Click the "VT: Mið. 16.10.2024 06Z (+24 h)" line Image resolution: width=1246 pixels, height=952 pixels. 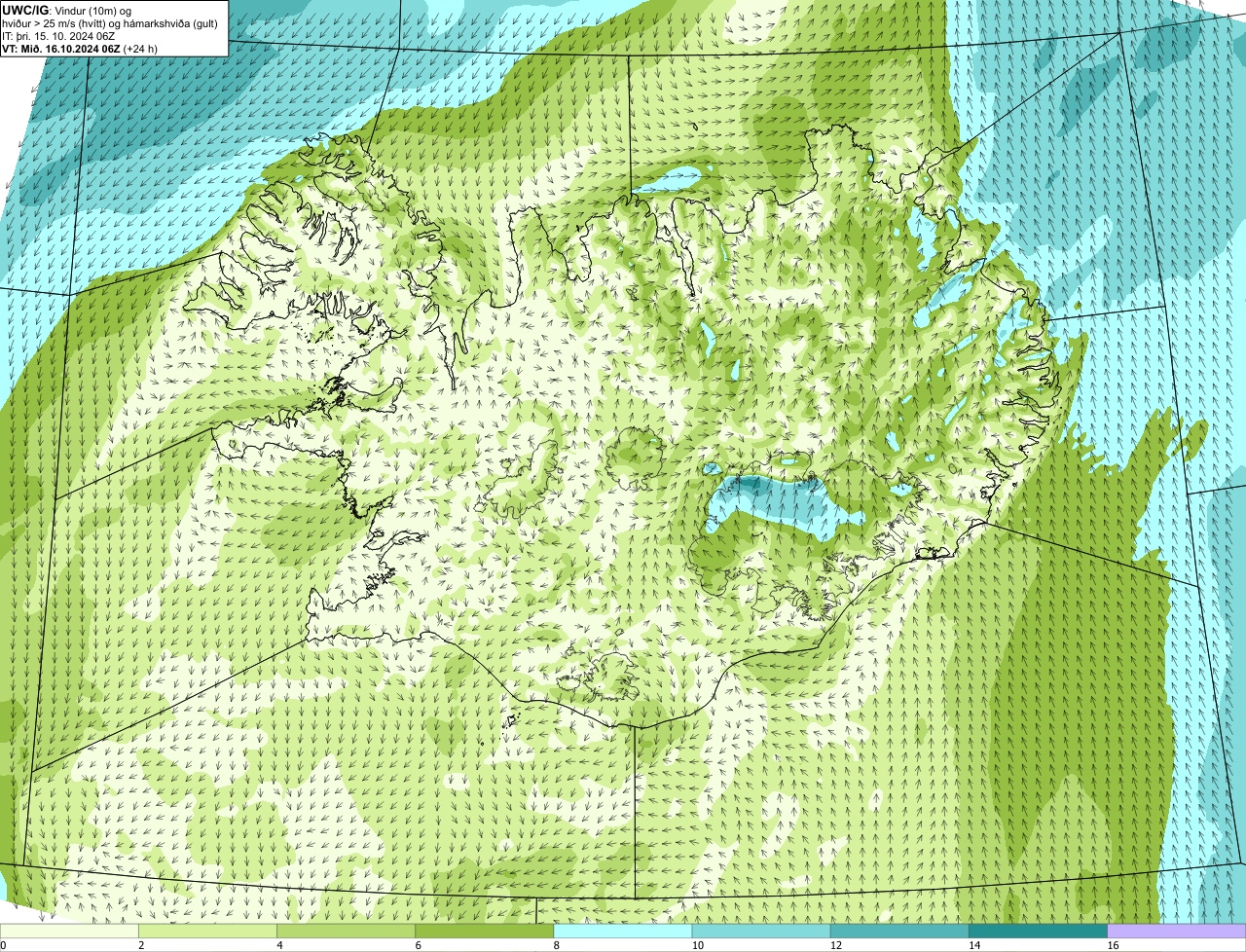pos(80,48)
